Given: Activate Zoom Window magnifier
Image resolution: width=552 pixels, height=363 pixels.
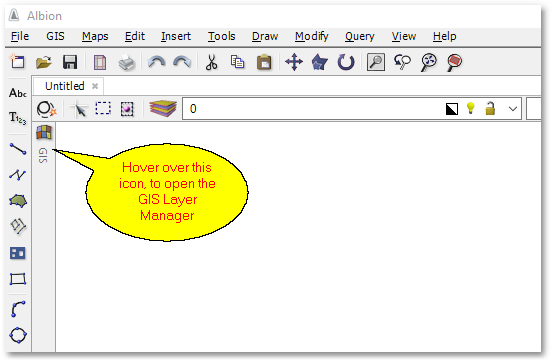Looking at the screenshot, I should (x=376, y=62).
